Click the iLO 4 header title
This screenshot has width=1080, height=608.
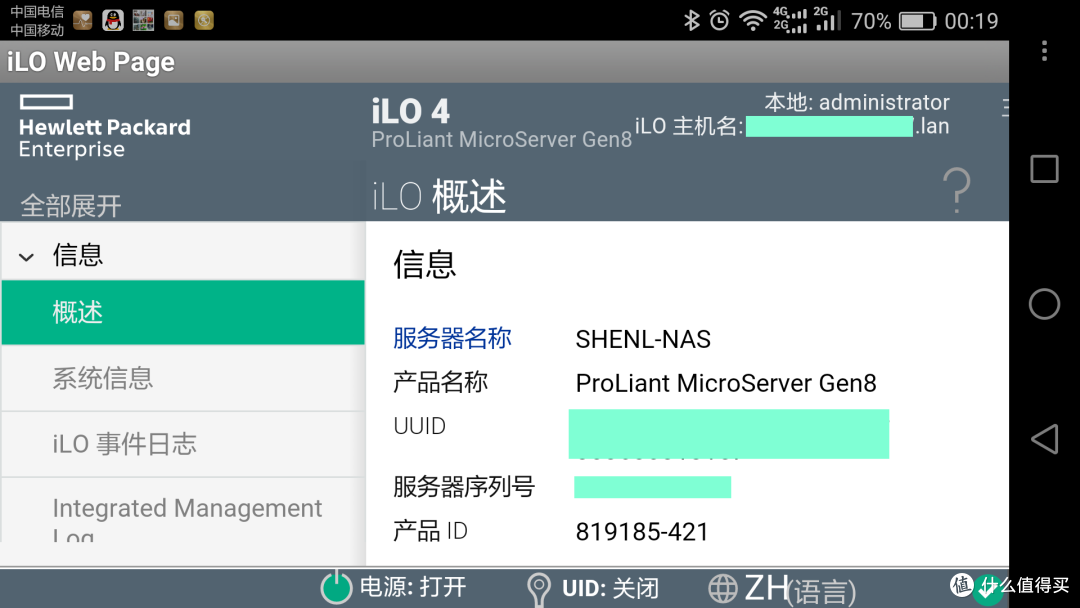411,112
